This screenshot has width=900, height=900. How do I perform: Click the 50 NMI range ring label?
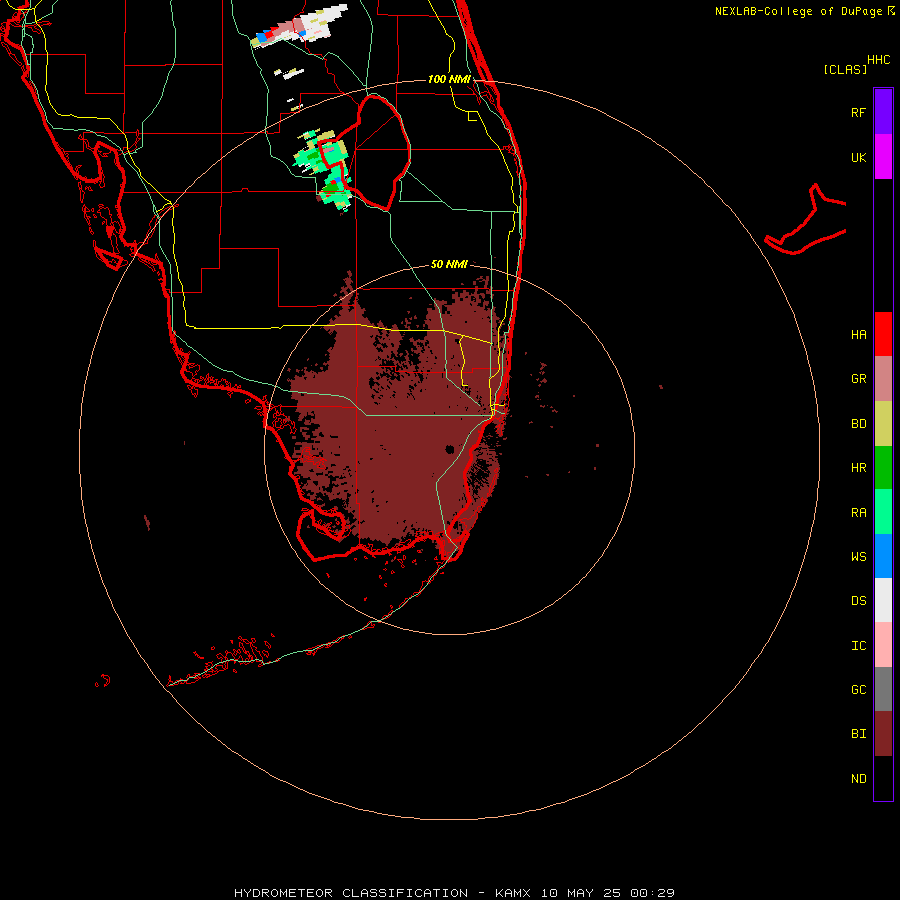point(449,264)
